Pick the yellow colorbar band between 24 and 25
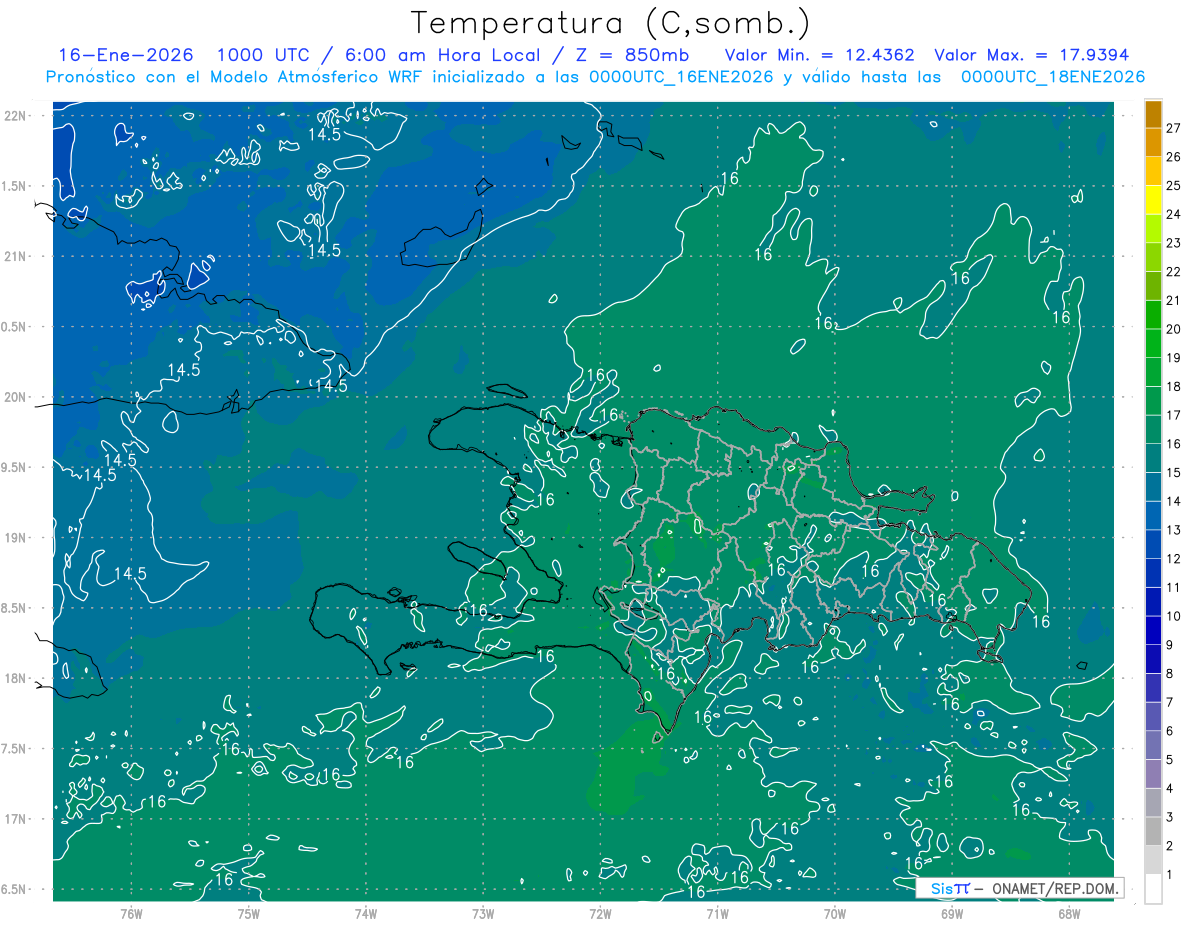 pos(1153,200)
